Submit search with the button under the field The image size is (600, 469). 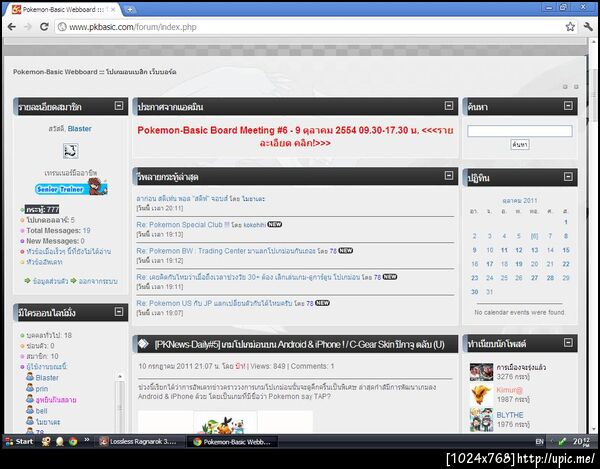click(520, 145)
